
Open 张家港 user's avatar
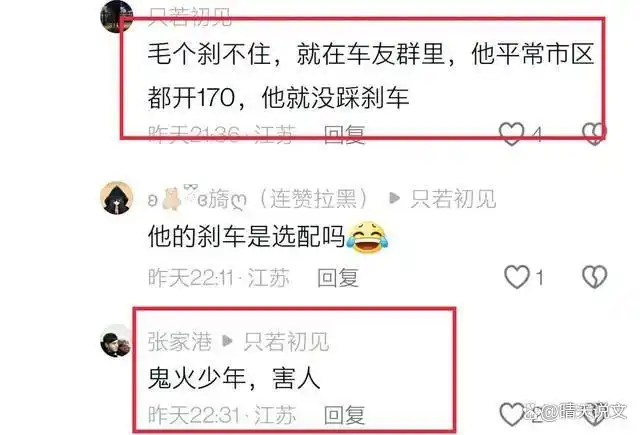(116, 341)
